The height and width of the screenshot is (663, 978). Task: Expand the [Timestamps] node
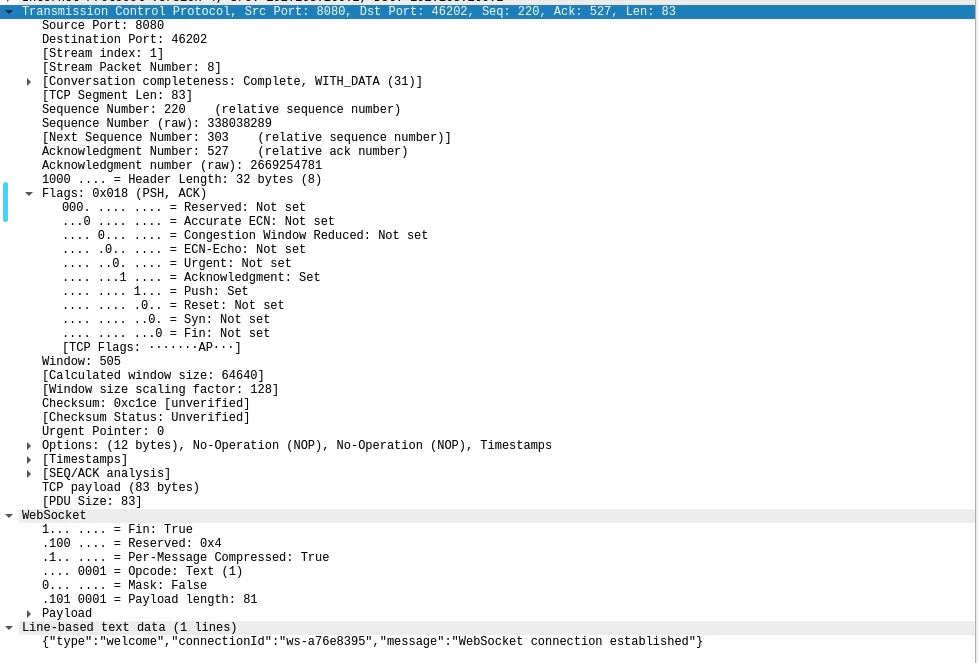[x=29, y=460]
